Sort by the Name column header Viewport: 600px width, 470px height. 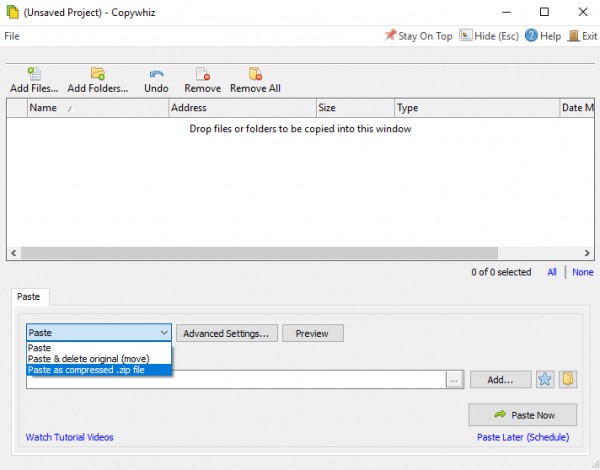(x=98, y=108)
